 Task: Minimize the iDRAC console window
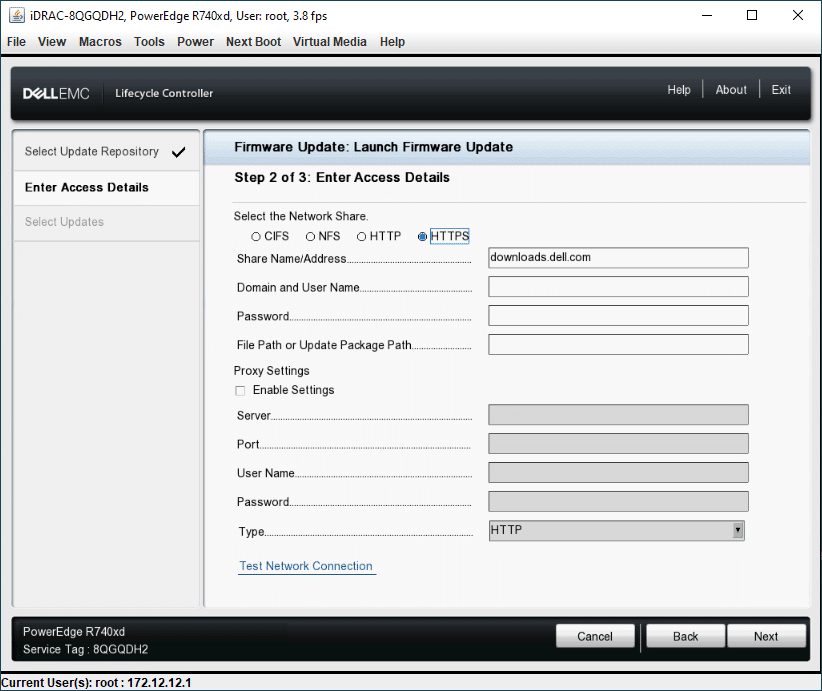point(707,15)
